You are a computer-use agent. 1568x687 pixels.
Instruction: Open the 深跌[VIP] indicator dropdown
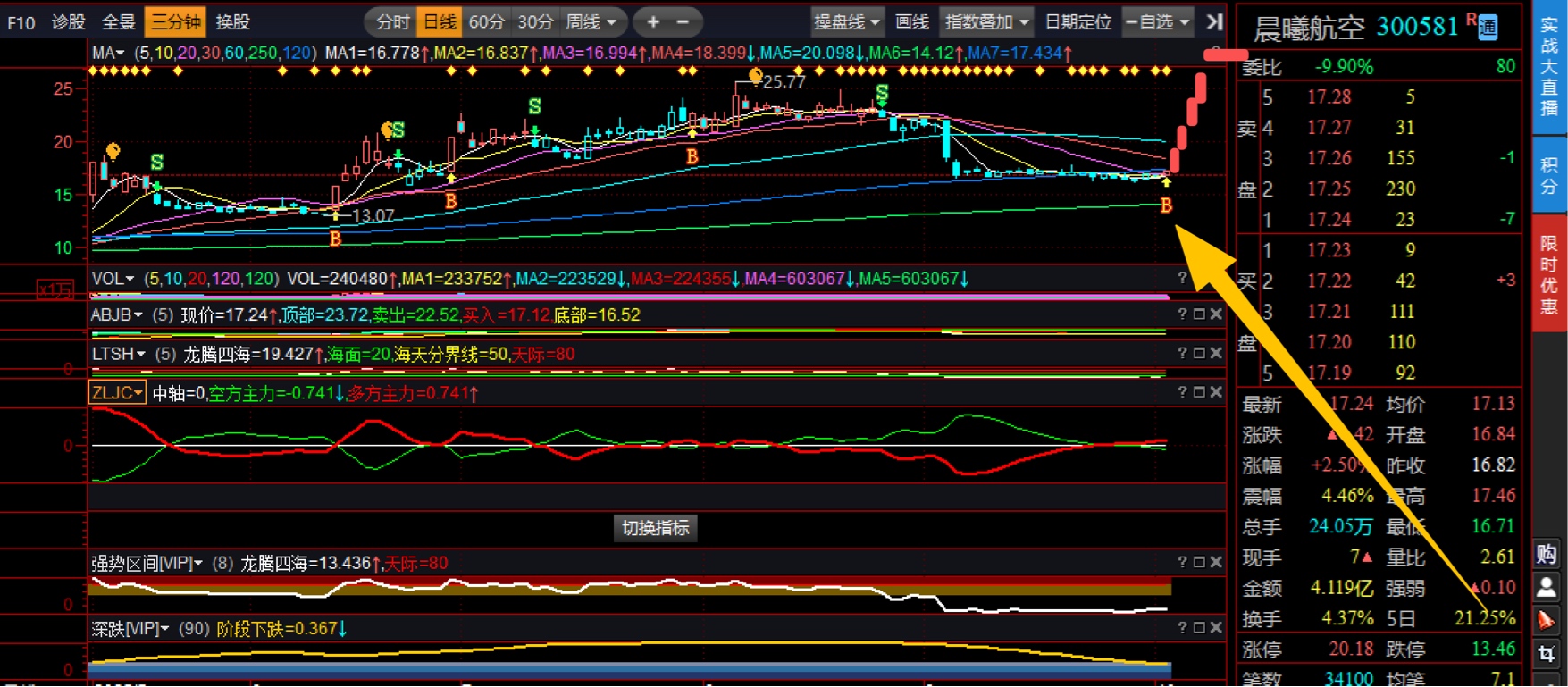click(x=130, y=629)
